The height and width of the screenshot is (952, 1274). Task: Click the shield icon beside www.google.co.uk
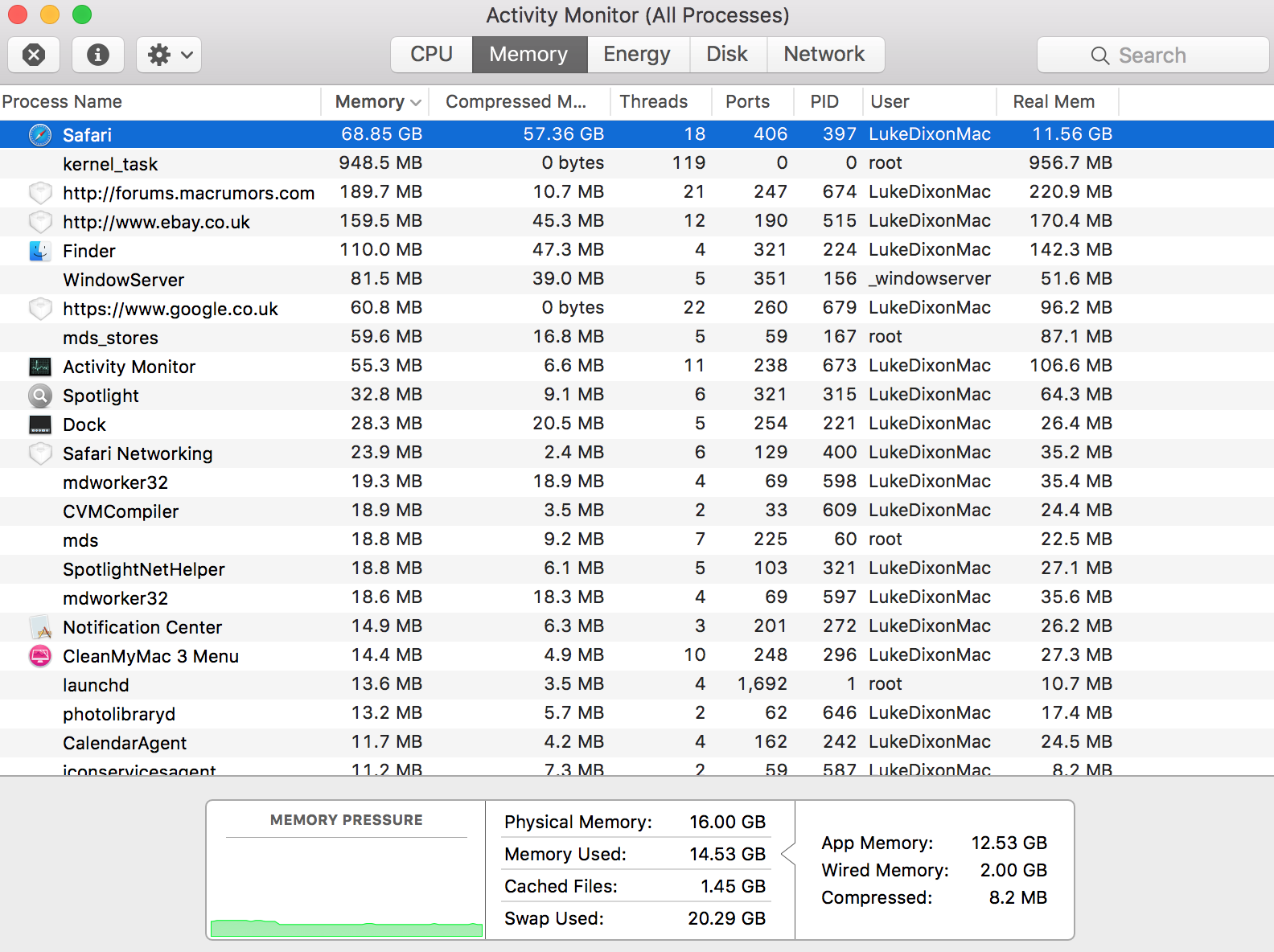(x=40, y=309)
